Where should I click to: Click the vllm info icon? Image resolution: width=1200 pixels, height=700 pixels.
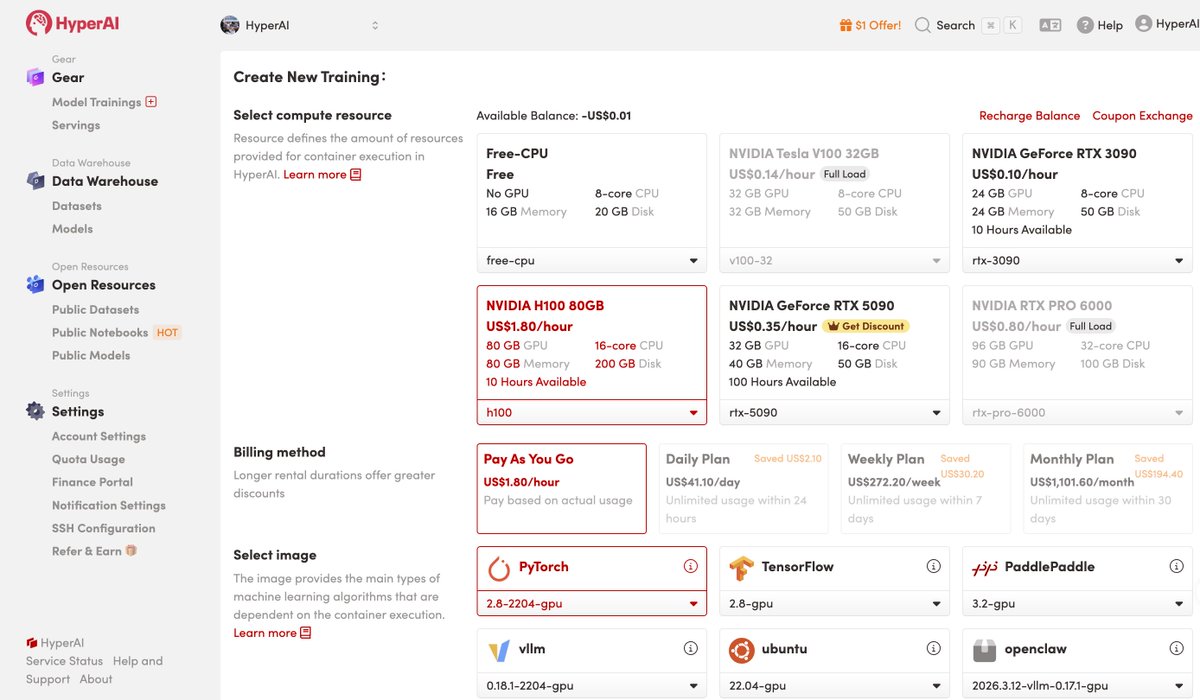point(690,648)
